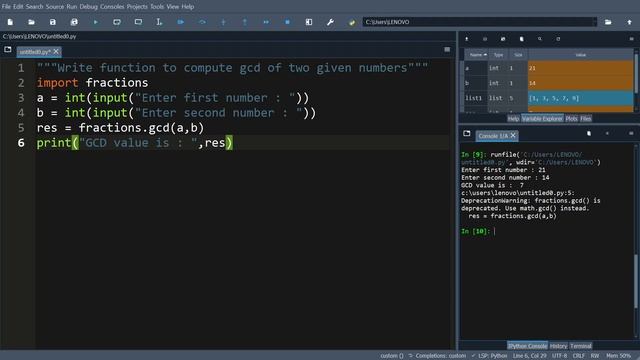Open the Source menu

(x=55, y=7)
